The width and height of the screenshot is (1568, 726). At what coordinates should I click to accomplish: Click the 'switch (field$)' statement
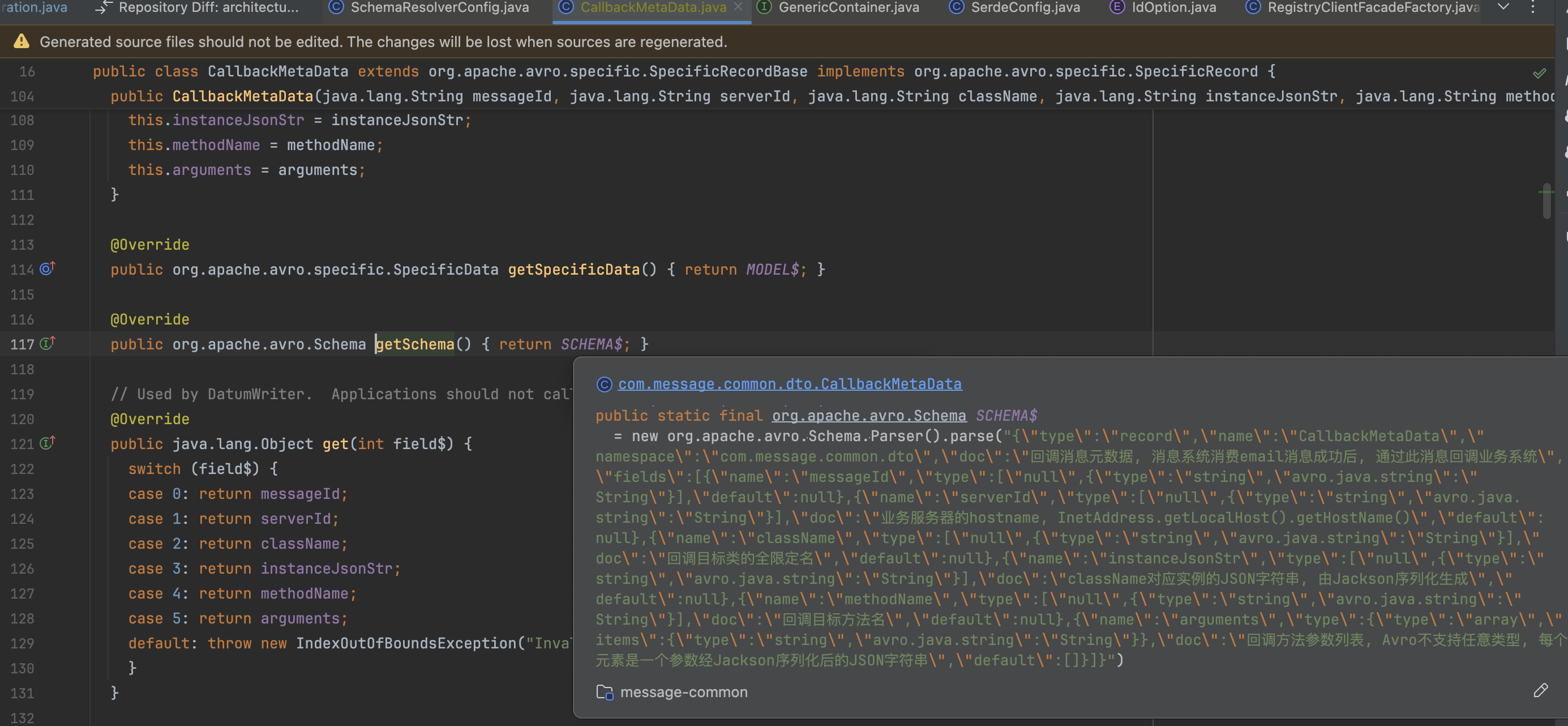click(x=203, y=469)
